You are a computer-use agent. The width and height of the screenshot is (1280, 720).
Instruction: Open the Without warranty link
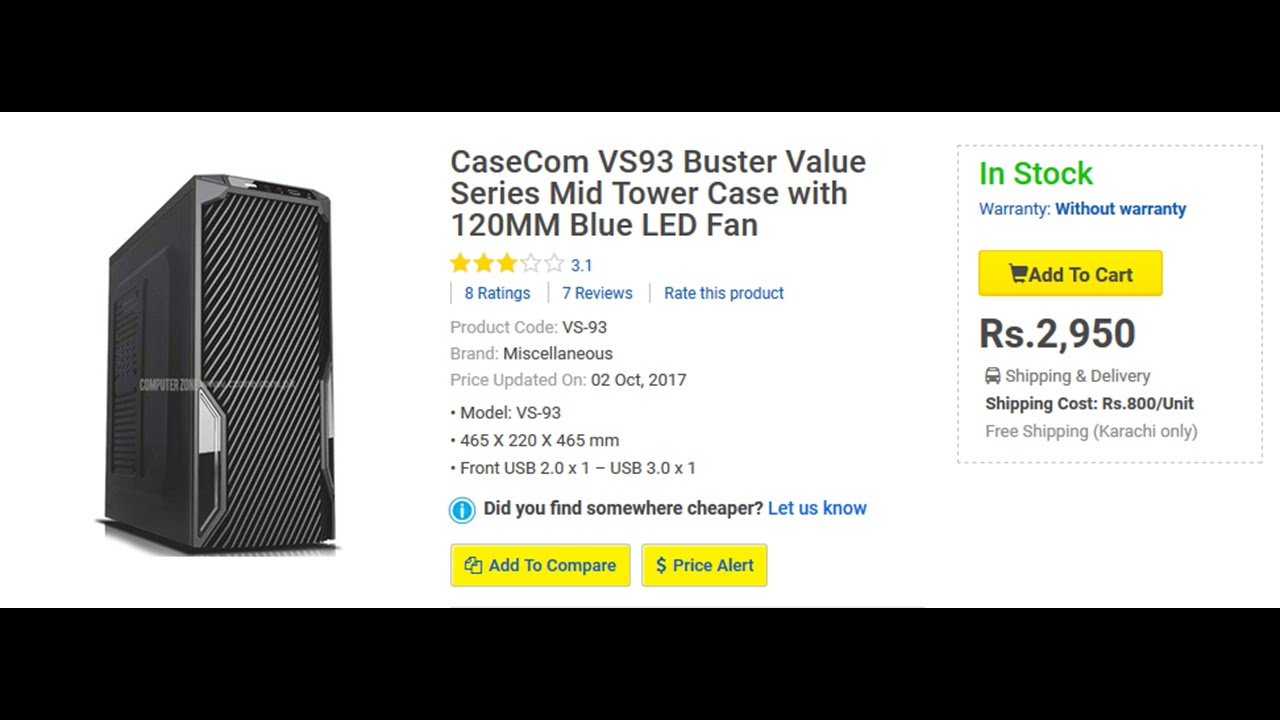tap(1120, 209)
